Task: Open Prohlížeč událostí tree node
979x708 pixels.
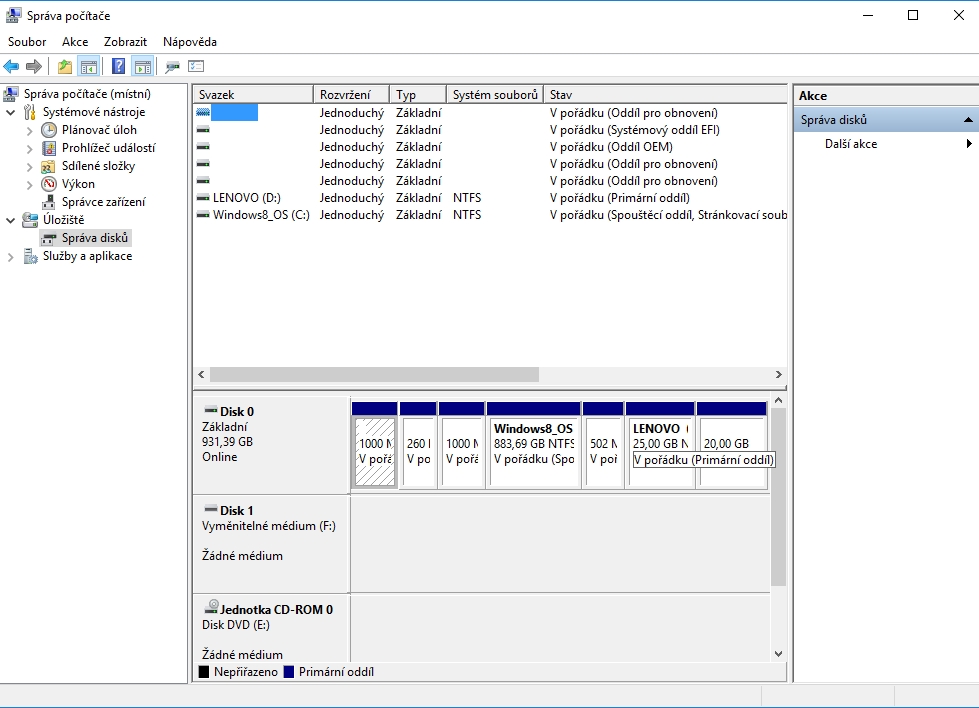Action: click(108, 148)
